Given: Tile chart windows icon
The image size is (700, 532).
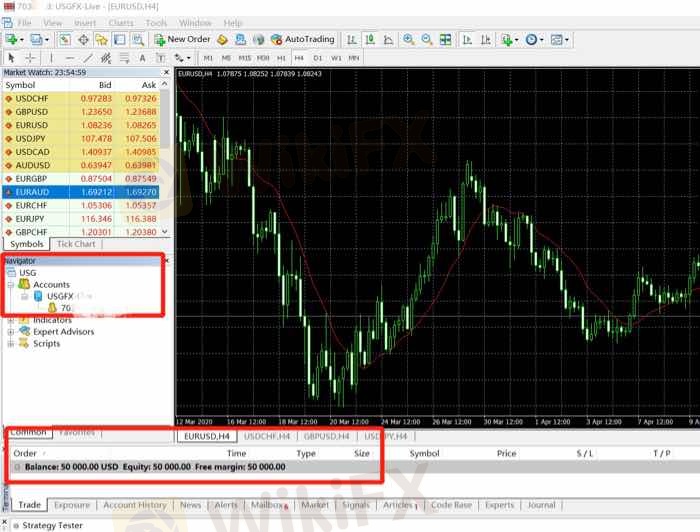Looking at the screenshot, I should point(446,40).
